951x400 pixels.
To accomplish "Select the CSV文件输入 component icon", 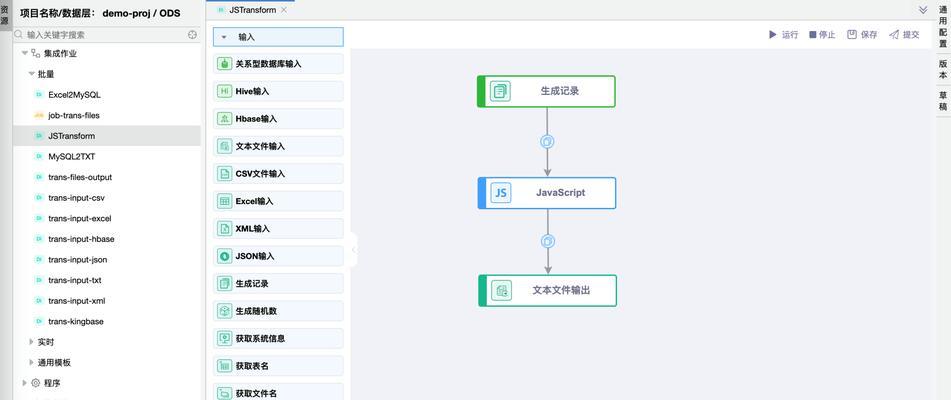I will [x=224, y=173].
